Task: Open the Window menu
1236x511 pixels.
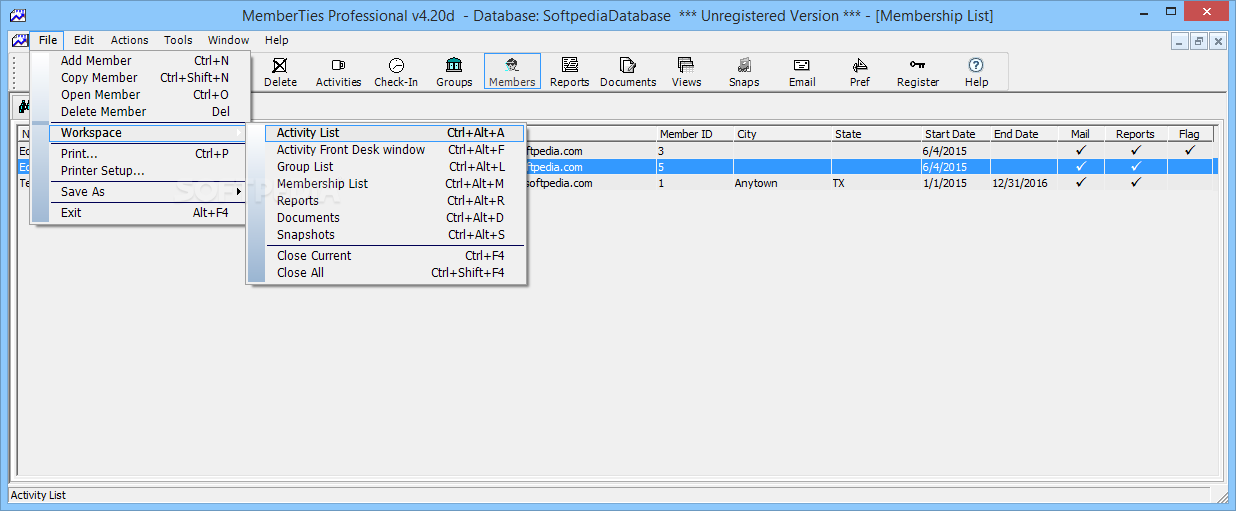Action: click(229, 40)
